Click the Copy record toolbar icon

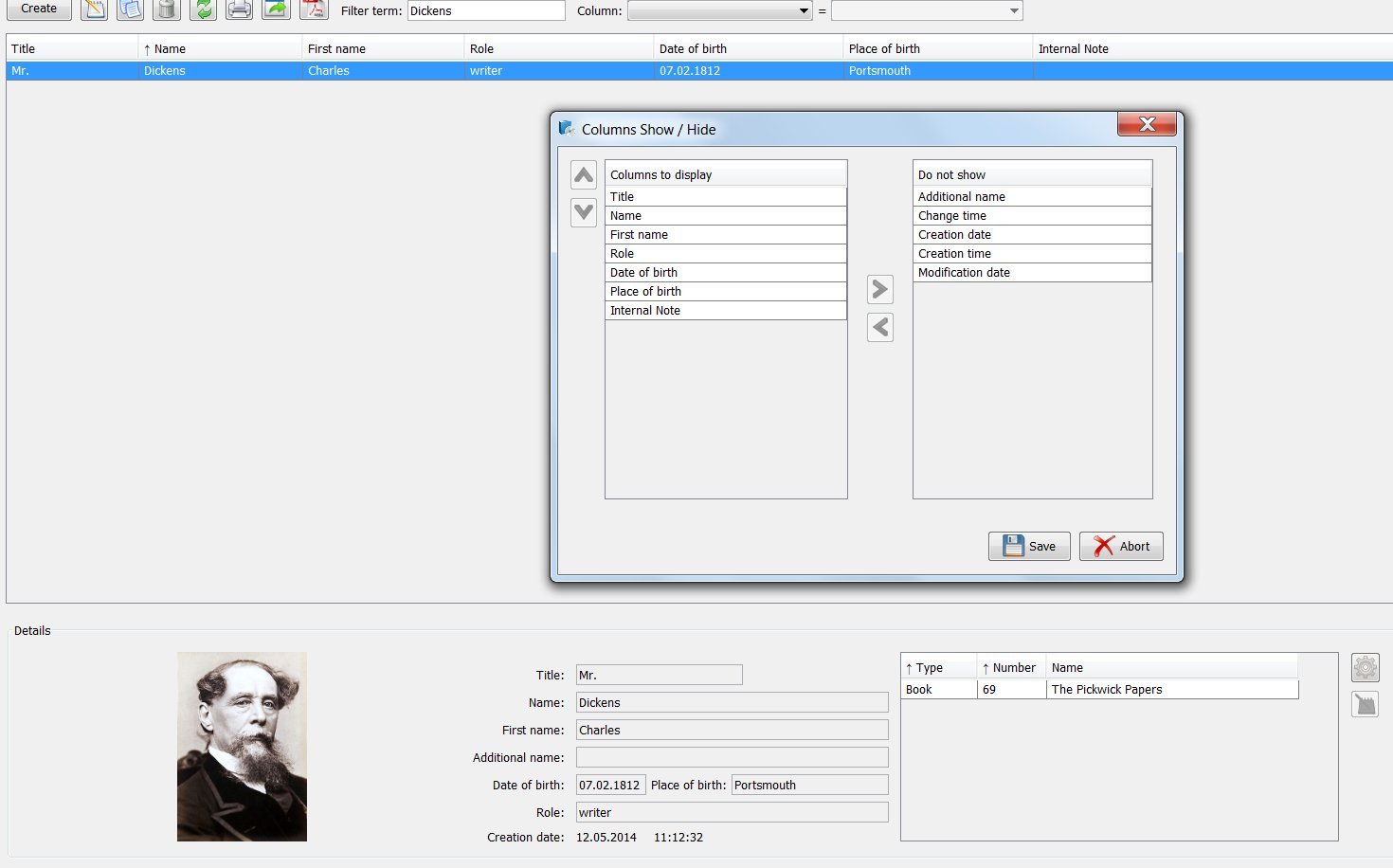131,9
